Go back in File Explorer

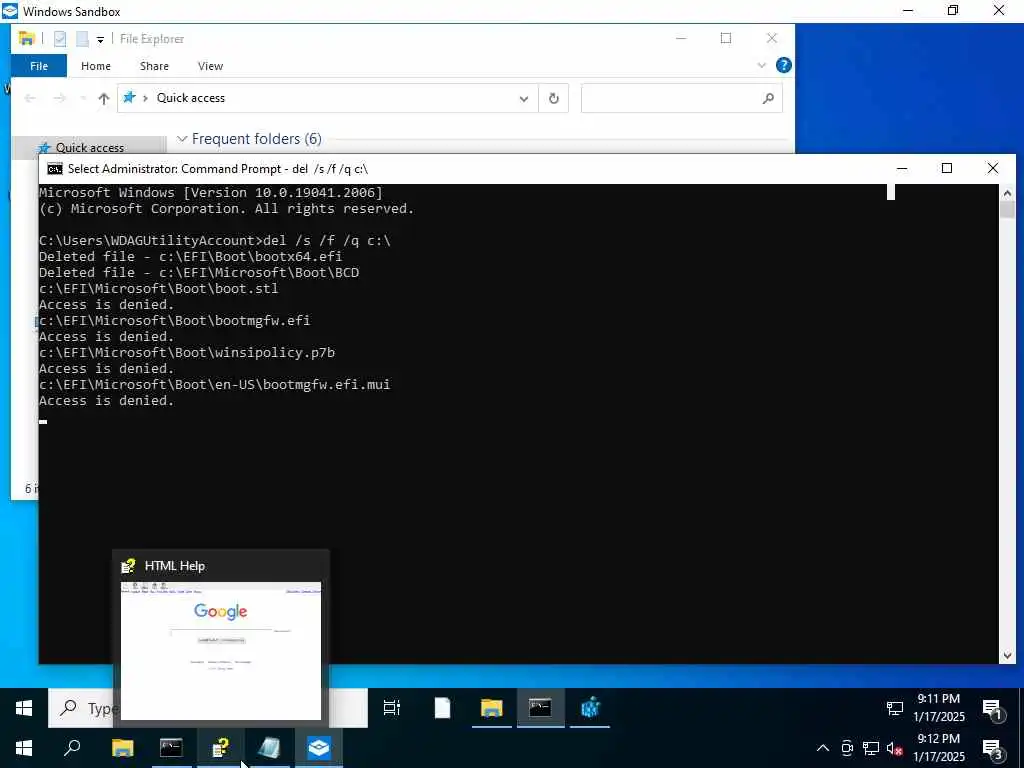tap(30, 98)
